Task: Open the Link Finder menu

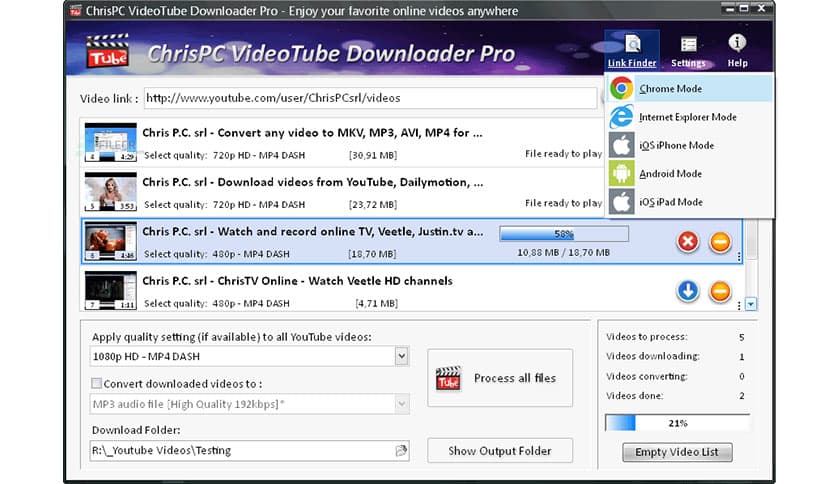Action: point(632,51)
